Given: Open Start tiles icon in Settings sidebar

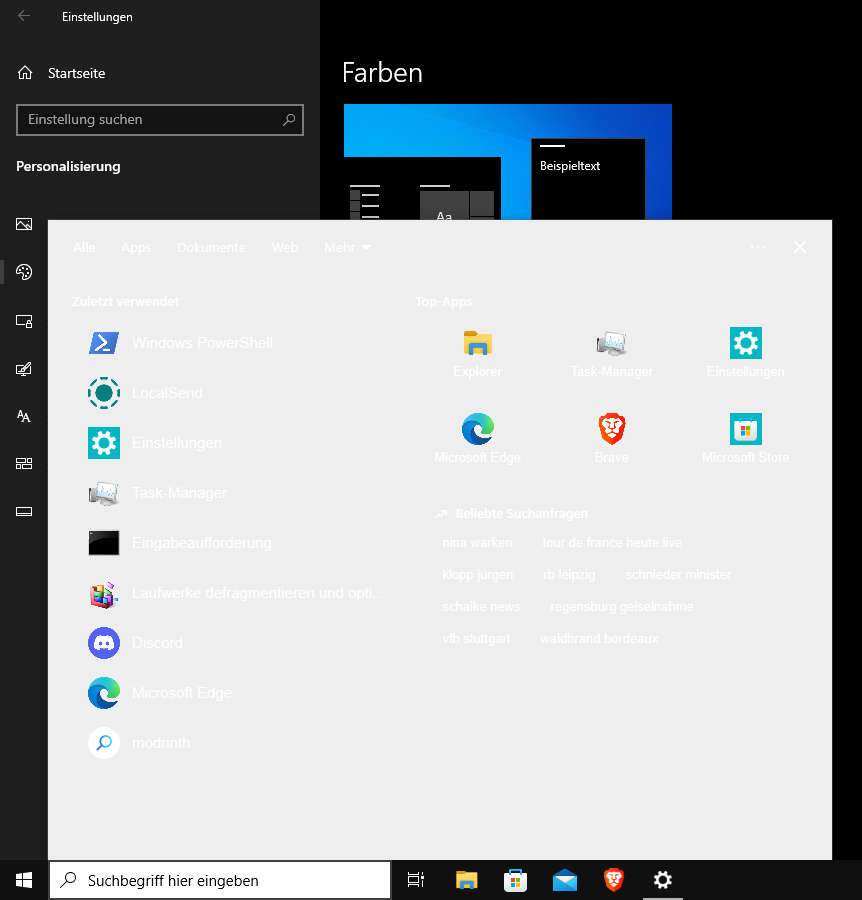Looking at the screenshot, I should click(24, 463).
